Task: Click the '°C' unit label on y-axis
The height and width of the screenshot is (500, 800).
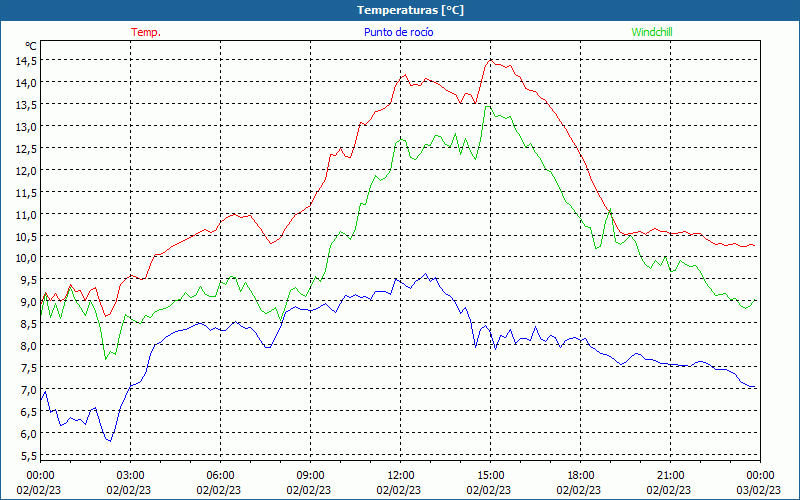Action: tap(31, 46)
